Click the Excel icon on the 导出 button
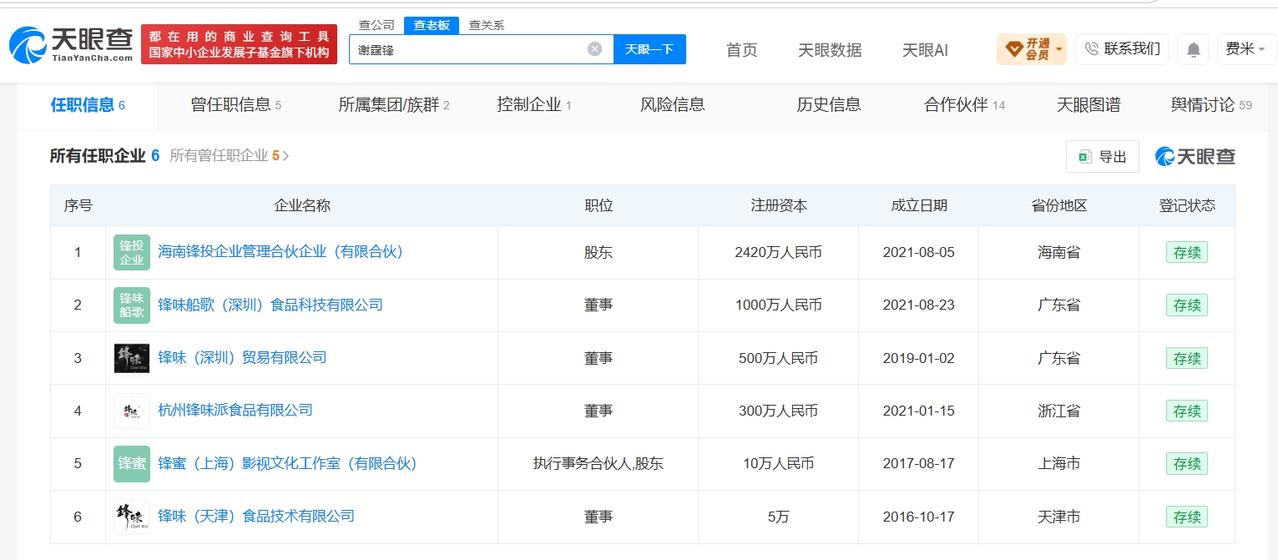 coord(1085,157)
